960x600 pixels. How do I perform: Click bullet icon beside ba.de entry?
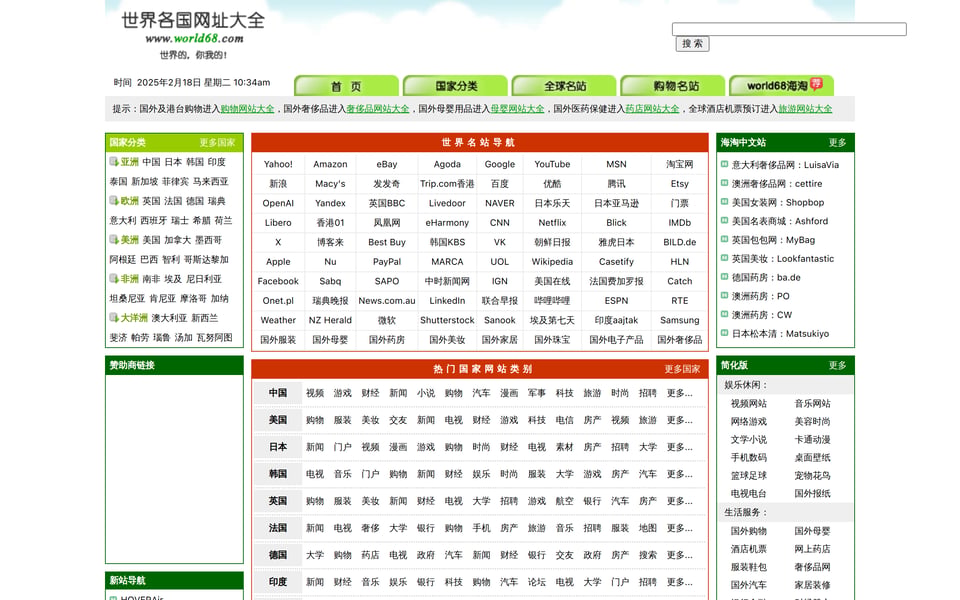click(x=724, y=277)
